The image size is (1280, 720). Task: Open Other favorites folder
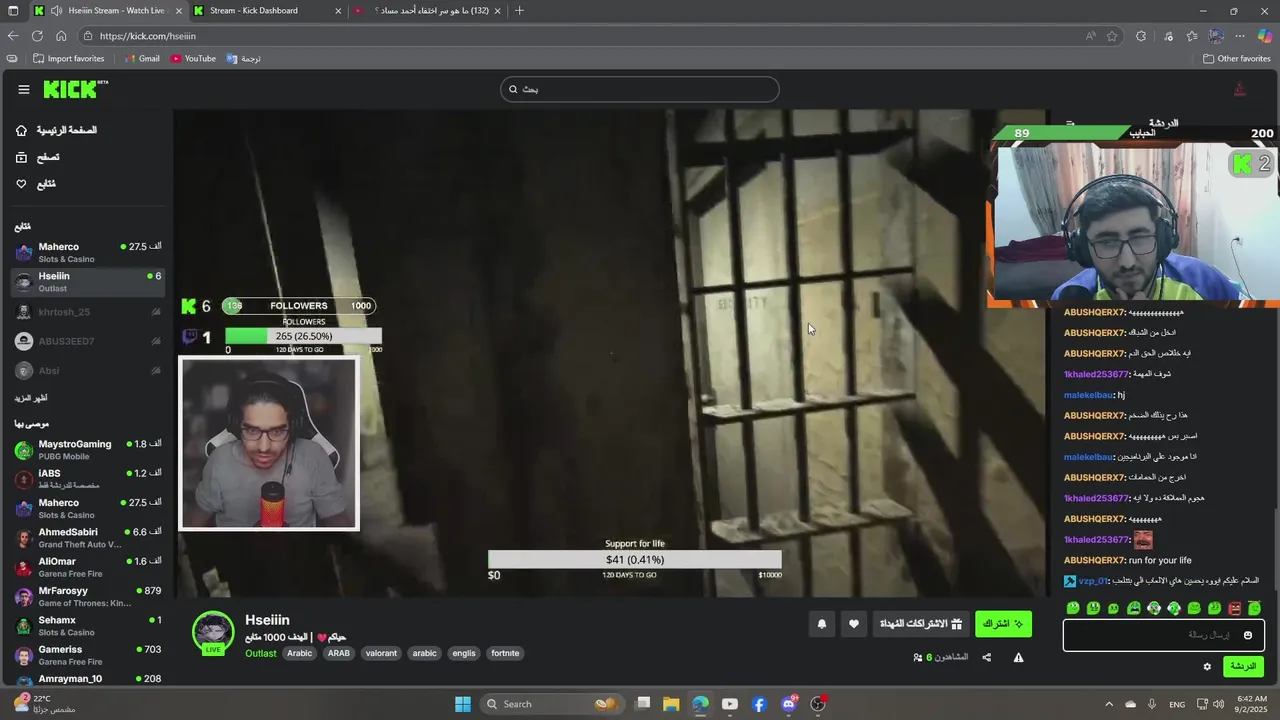1237,59
